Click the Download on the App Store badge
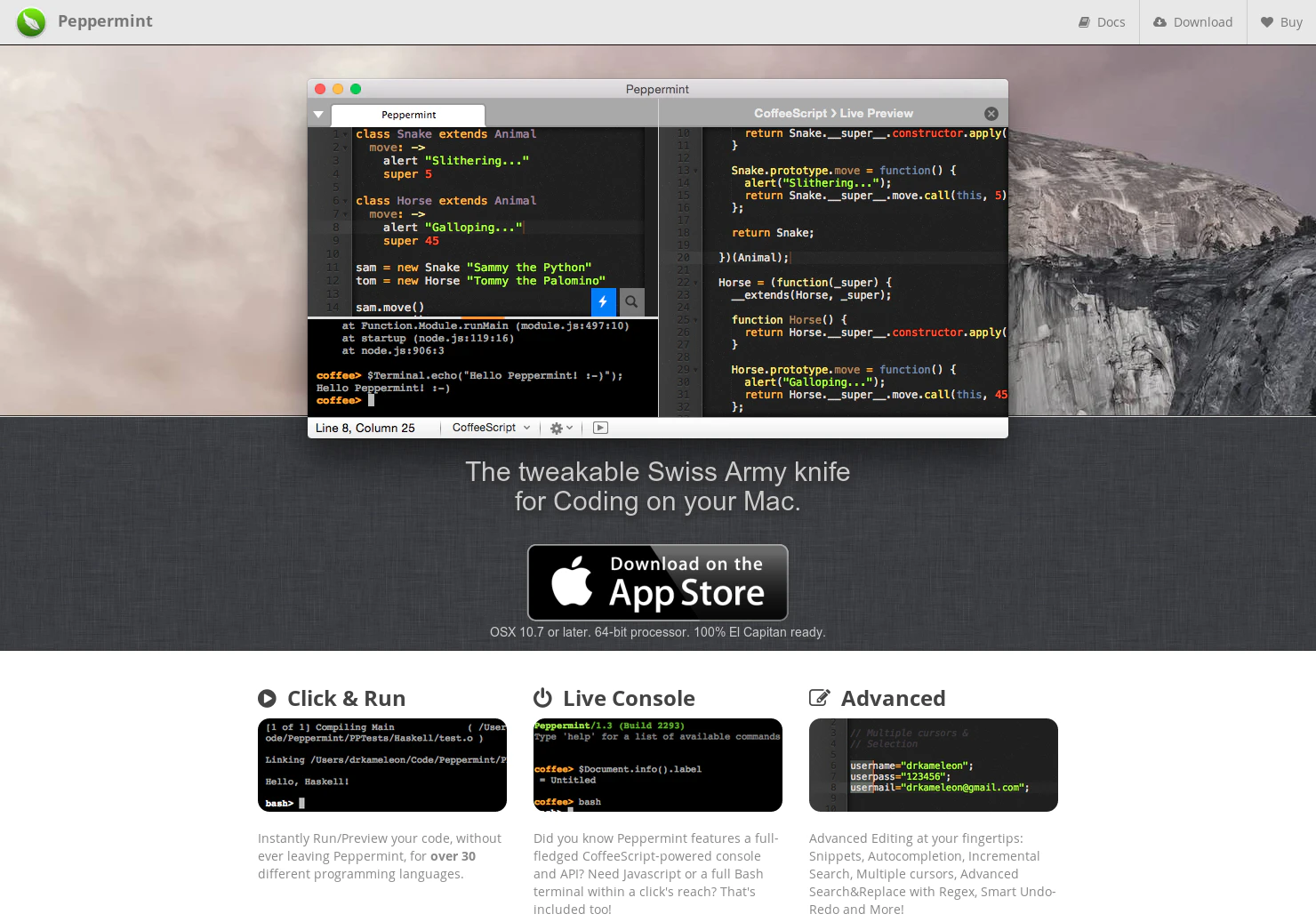Image resolution: width=1316 pixels, height=922 pixels. click(x=658, y=582)
